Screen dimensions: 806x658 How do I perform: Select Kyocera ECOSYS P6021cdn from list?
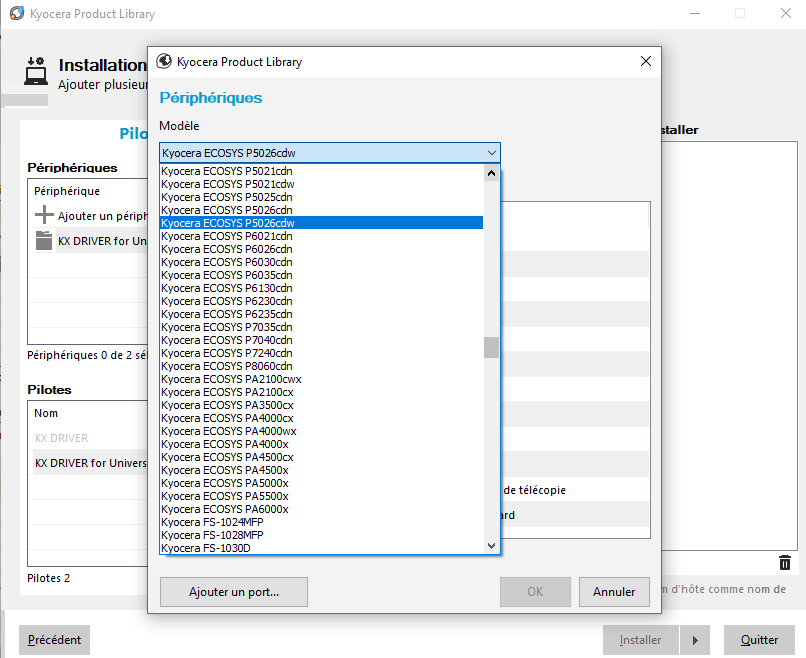pos(227,236)
